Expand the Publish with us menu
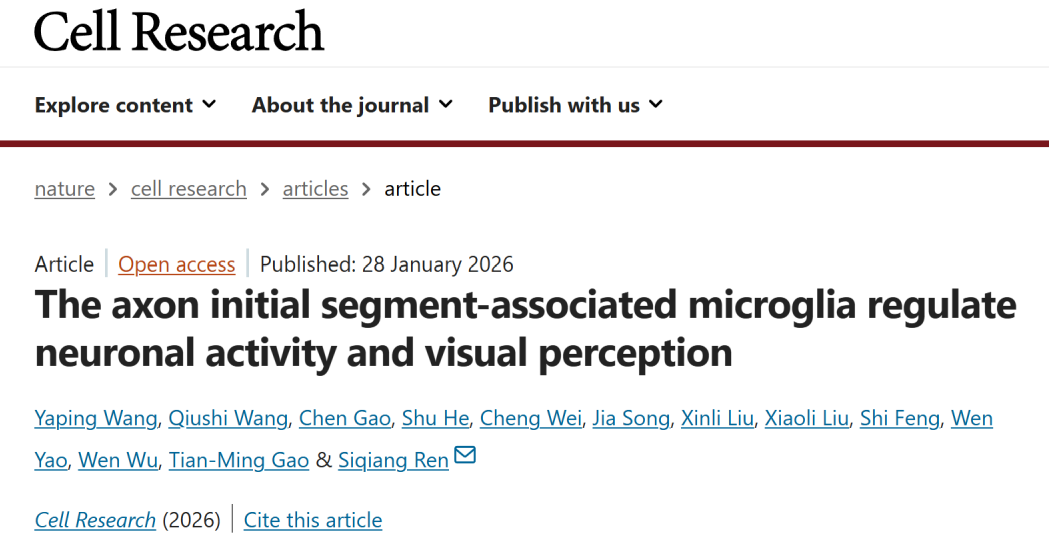Image resolution: width=1049 pixels, height=534 pixels. coord(575,105)
